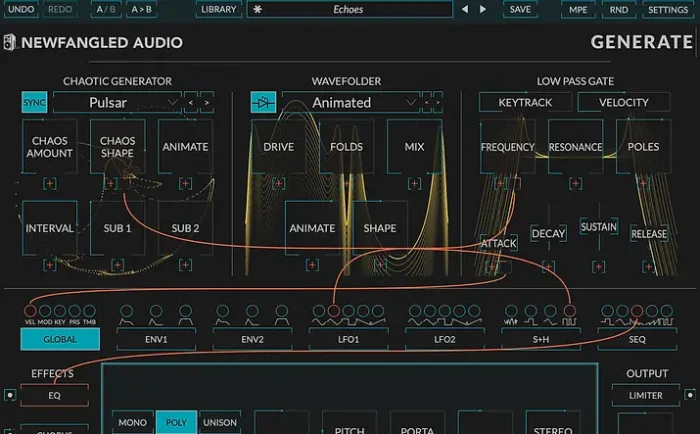
Task: Open the LIBRARY browser
Action: tap(218, 9)
